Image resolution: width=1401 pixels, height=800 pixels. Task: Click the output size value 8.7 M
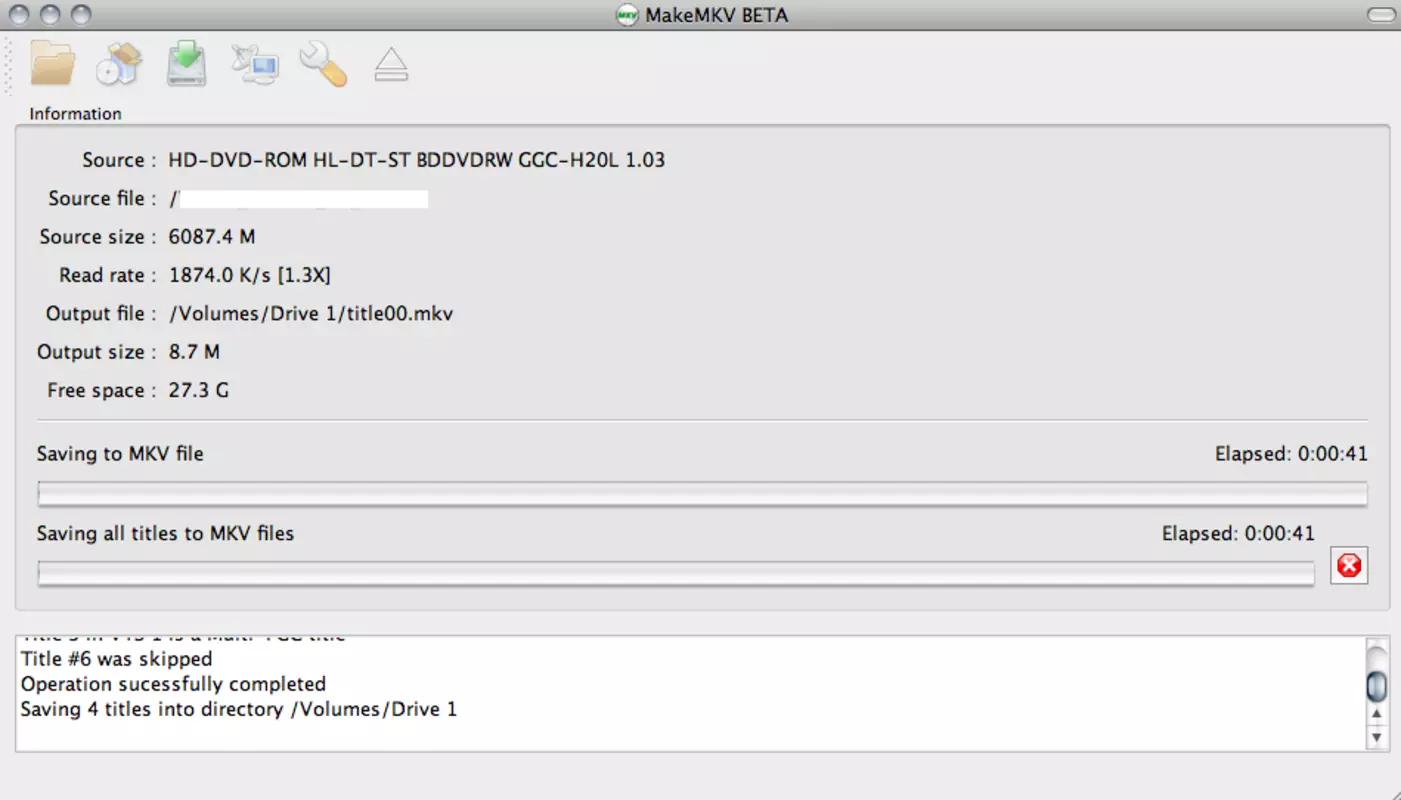coord(194,352)
